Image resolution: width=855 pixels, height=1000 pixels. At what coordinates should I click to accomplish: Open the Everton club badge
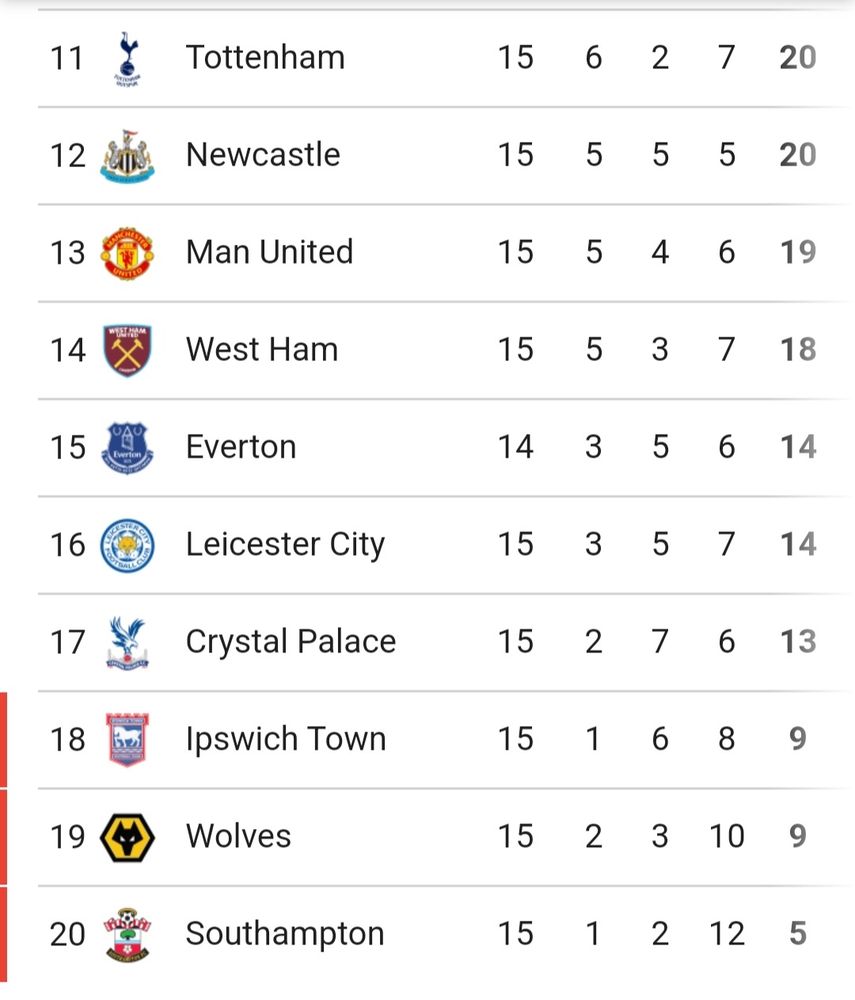[127, 447]
